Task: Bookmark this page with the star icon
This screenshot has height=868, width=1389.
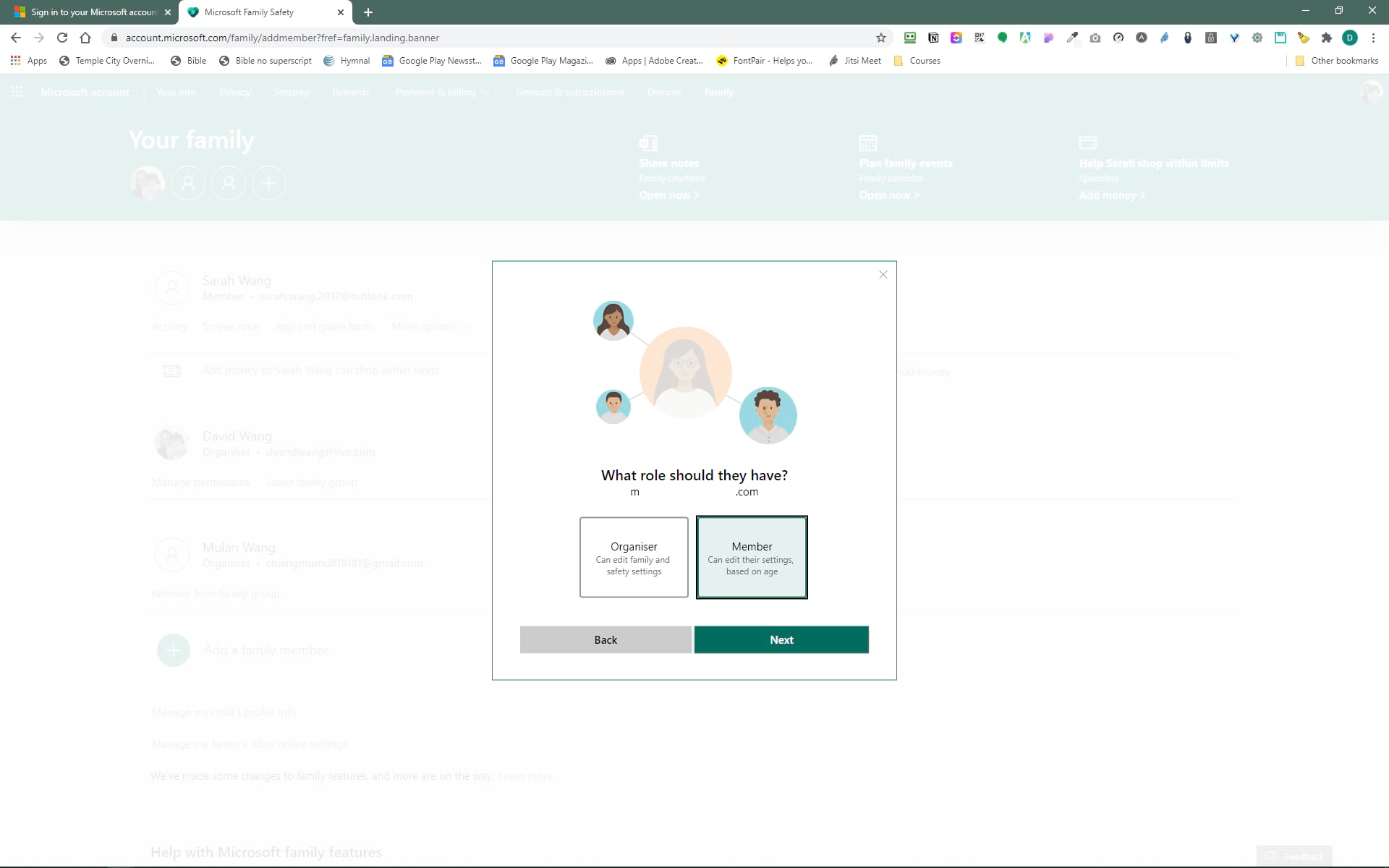Action: pyautogui.click(x=880, y=38)
